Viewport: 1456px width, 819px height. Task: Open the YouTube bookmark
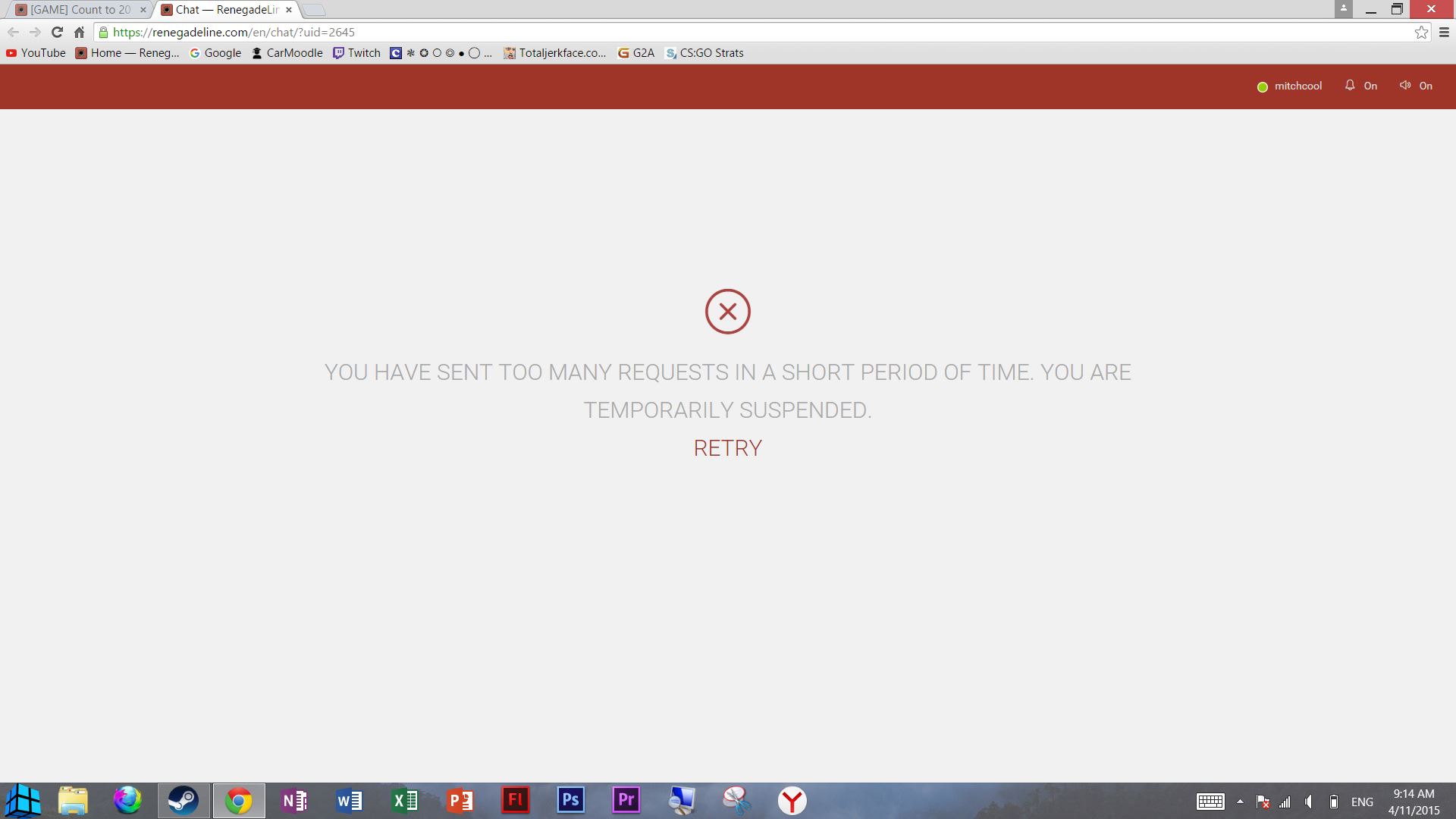click(36, 53)
